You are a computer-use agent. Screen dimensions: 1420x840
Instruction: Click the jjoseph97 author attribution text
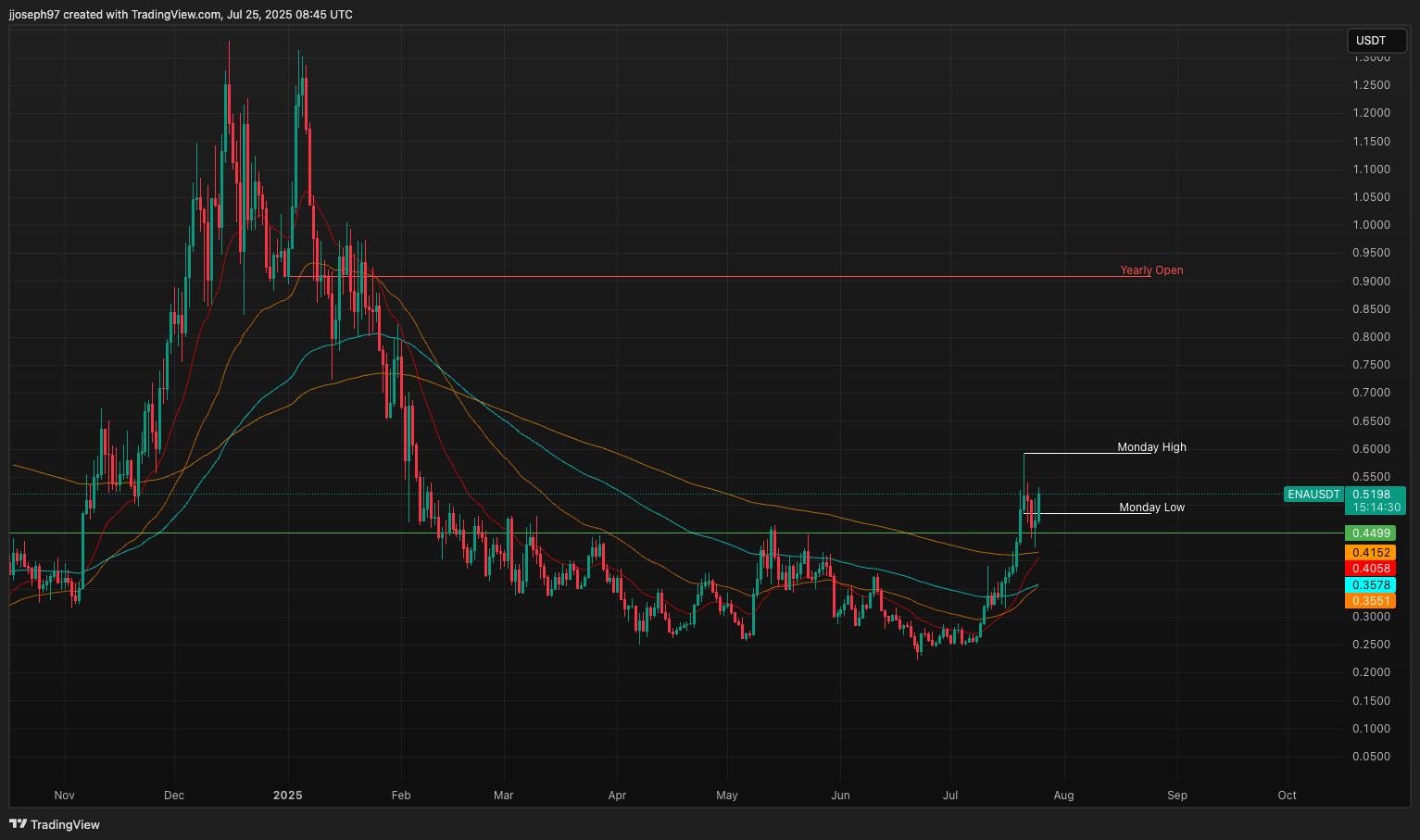click(x=33, y=15)
